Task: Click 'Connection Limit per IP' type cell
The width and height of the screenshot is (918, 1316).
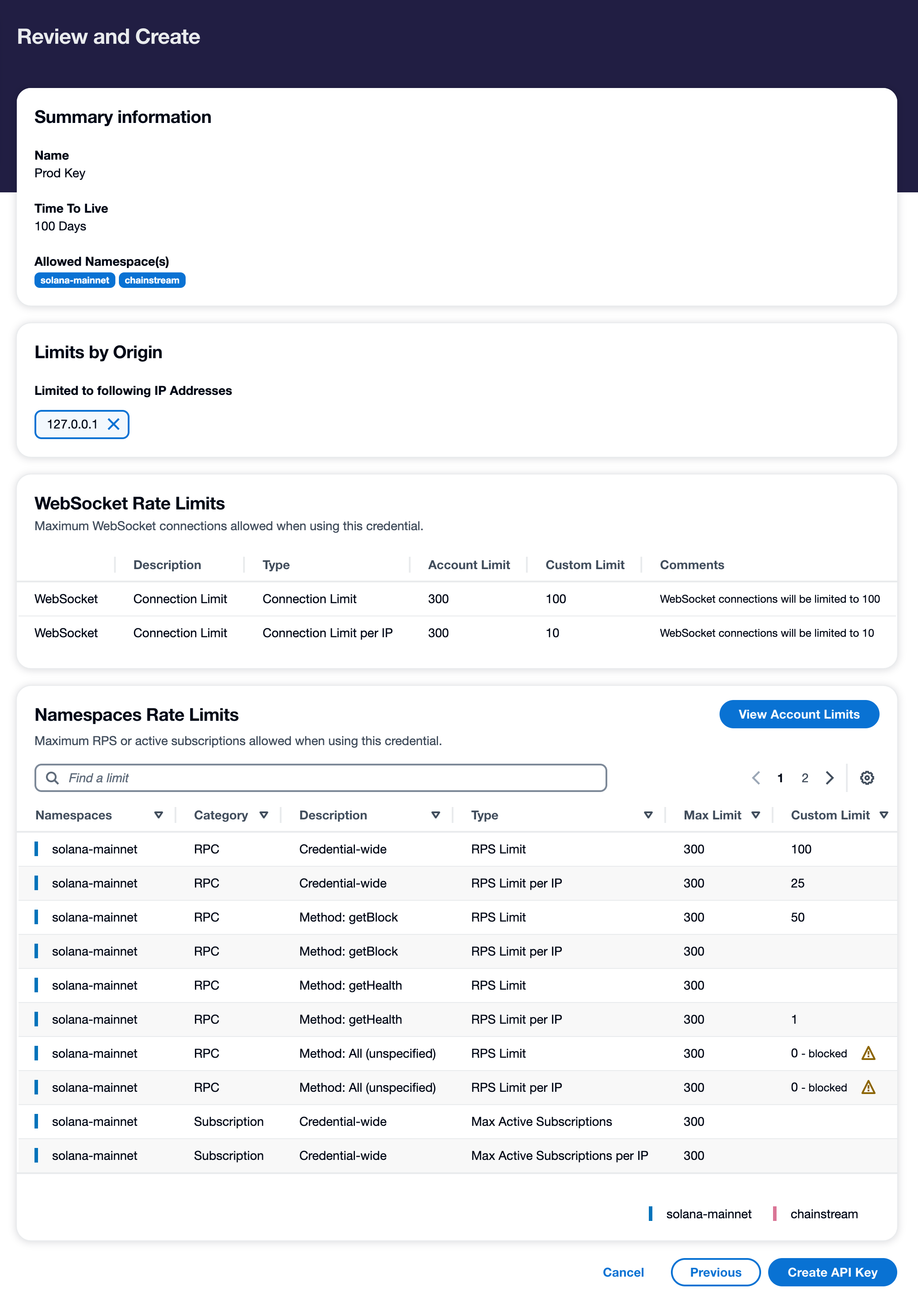Action: [327, 633]
